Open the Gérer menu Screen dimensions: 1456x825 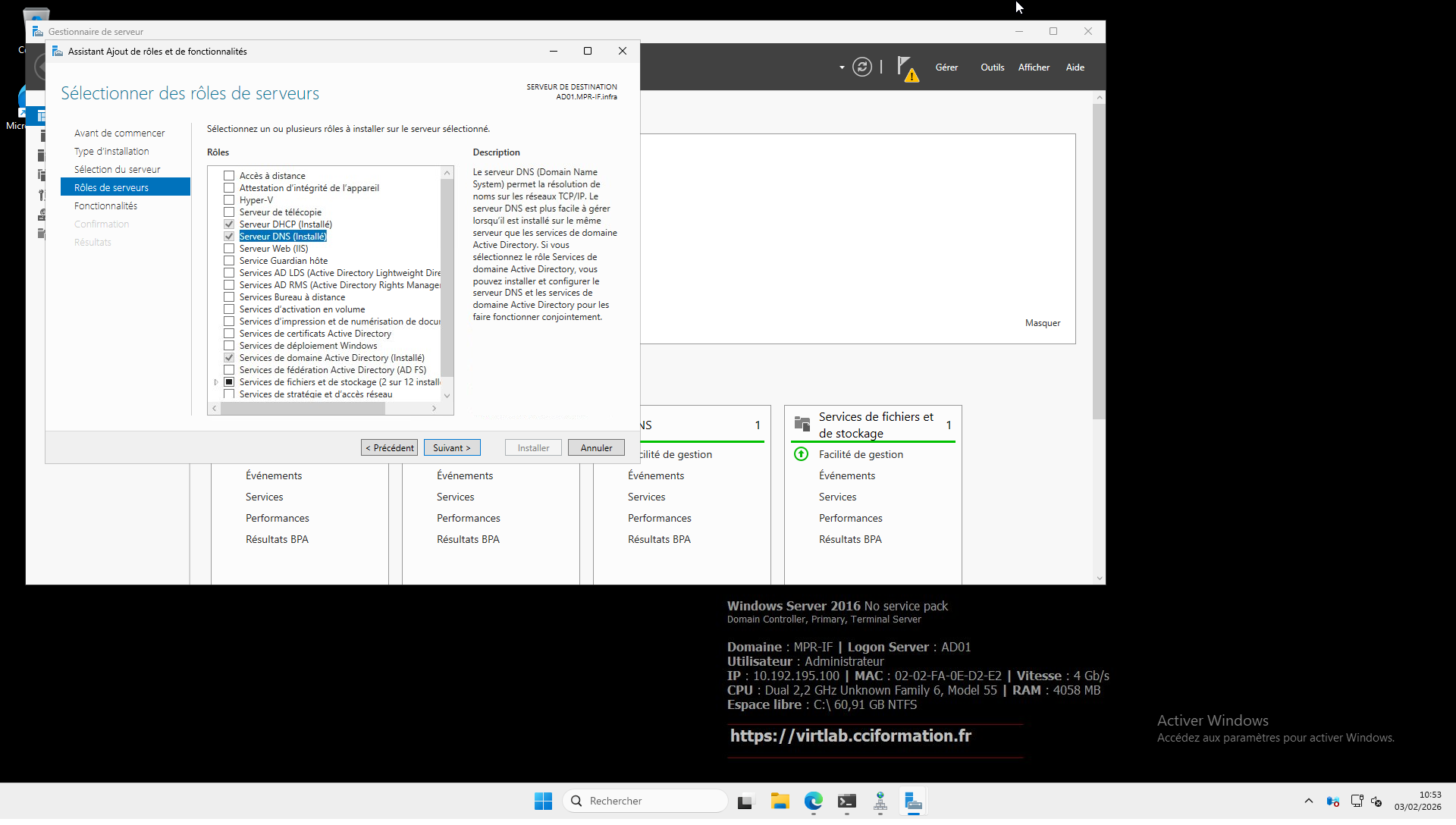click(x=946, y=67)
